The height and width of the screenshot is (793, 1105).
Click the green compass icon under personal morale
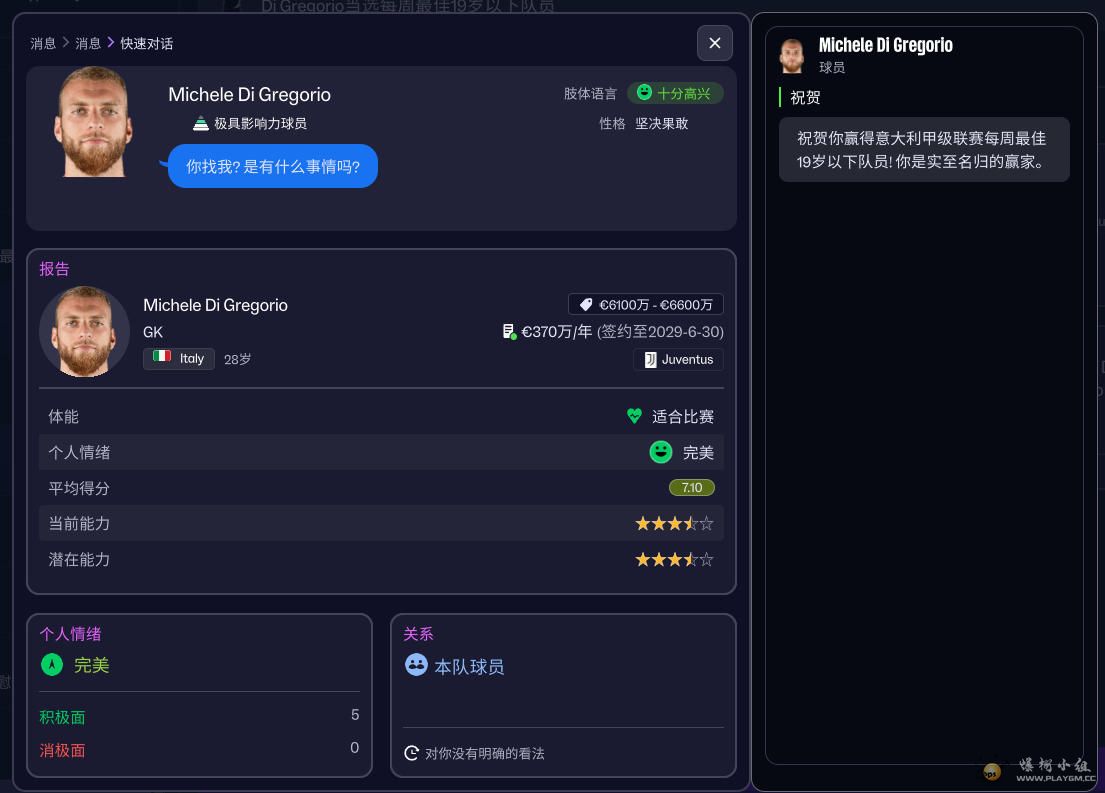52,665
